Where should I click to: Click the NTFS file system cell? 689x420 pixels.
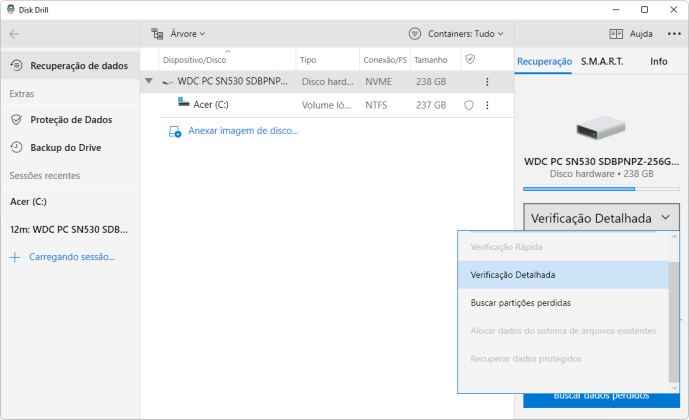click(x=376, y=105)
